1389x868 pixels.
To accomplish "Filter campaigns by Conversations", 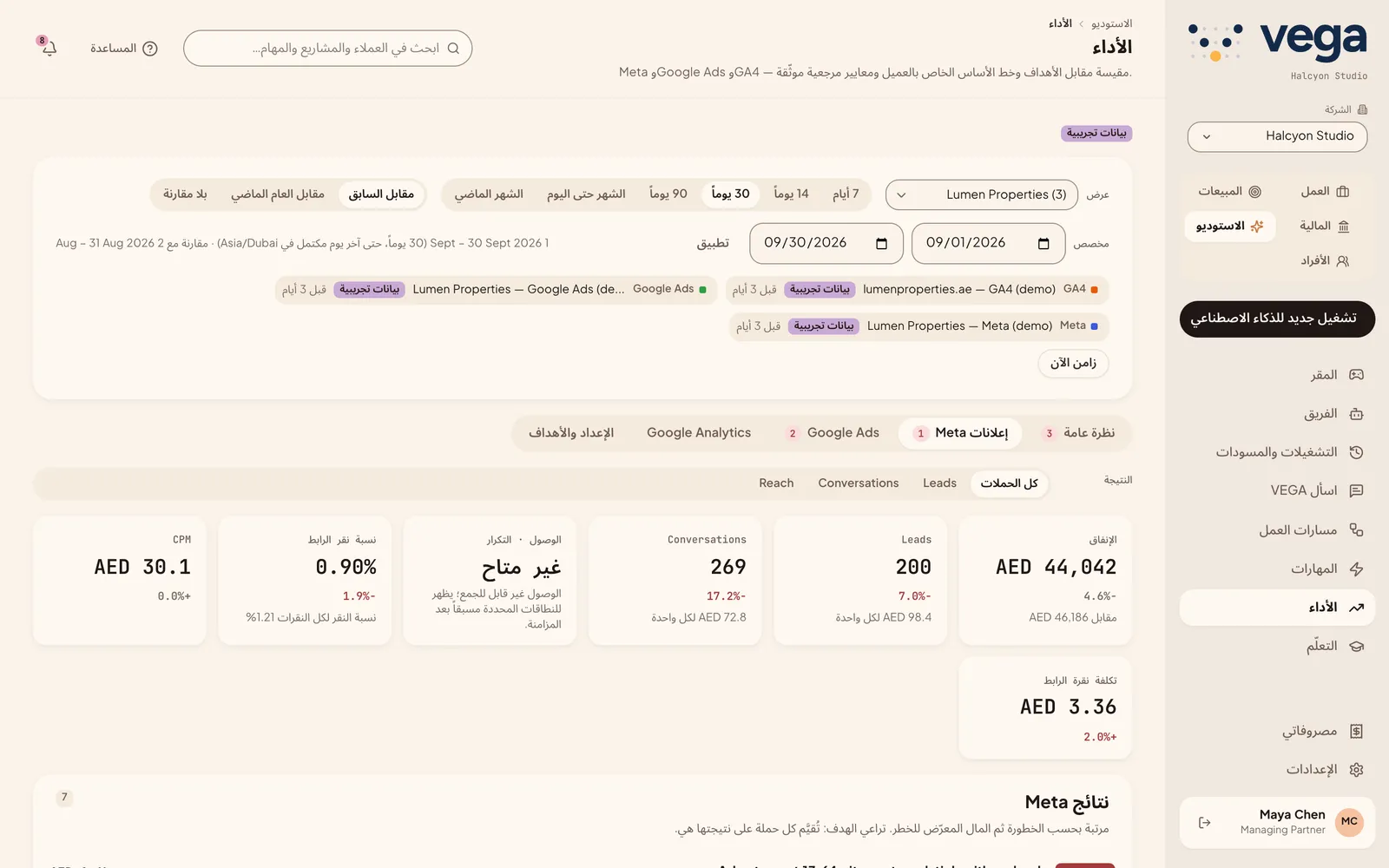I will [859, 483].
